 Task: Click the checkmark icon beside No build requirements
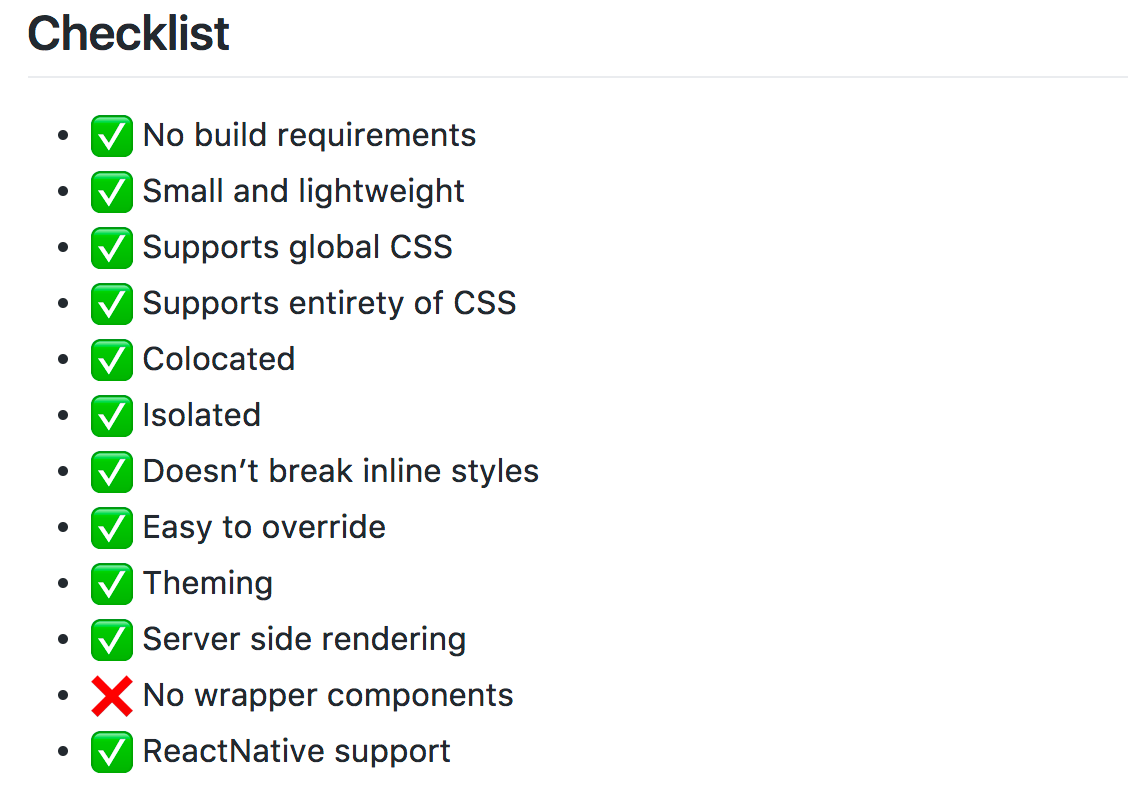tap(112, 136)
